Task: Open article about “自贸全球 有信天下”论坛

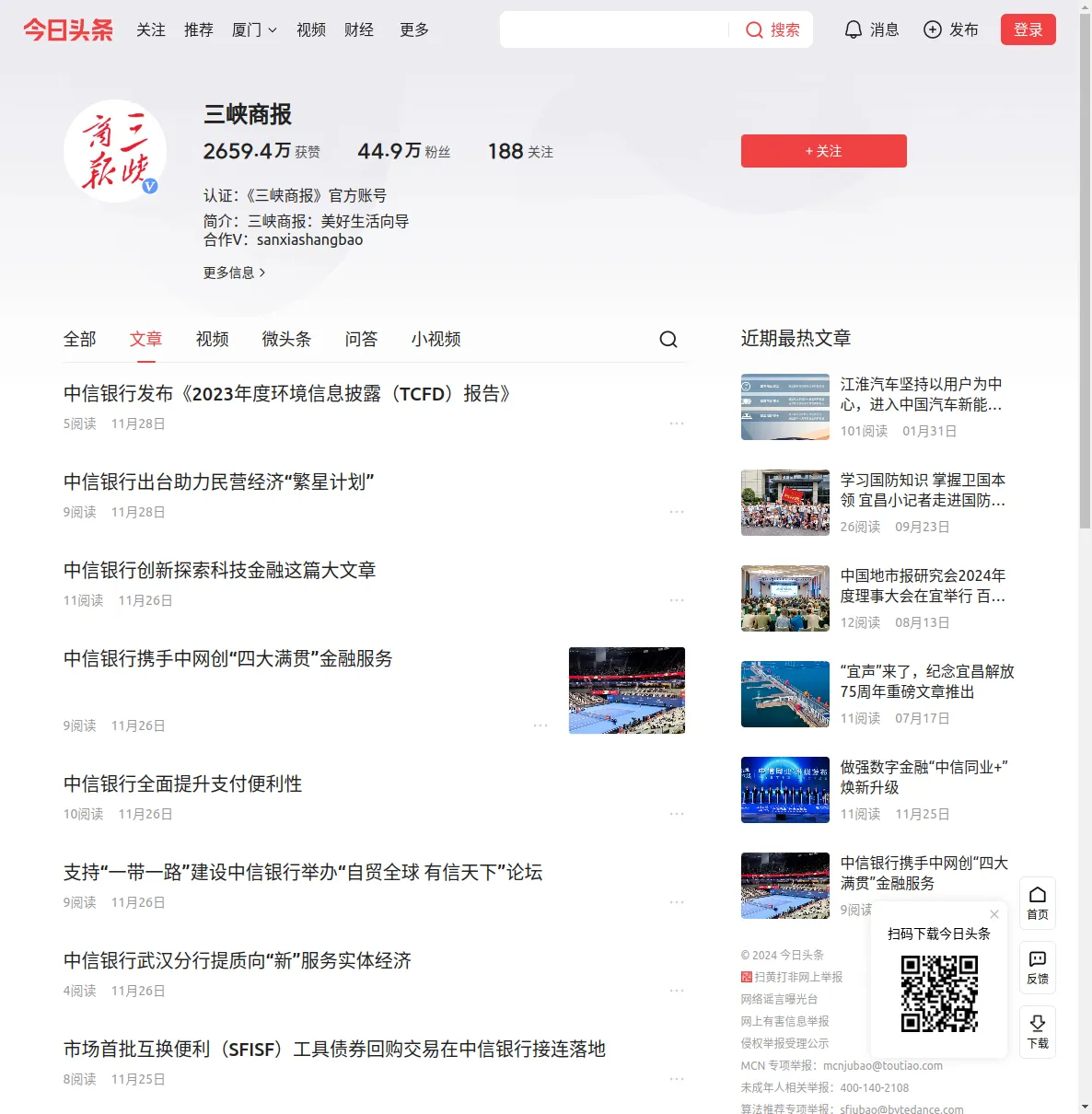Action: 303,873
